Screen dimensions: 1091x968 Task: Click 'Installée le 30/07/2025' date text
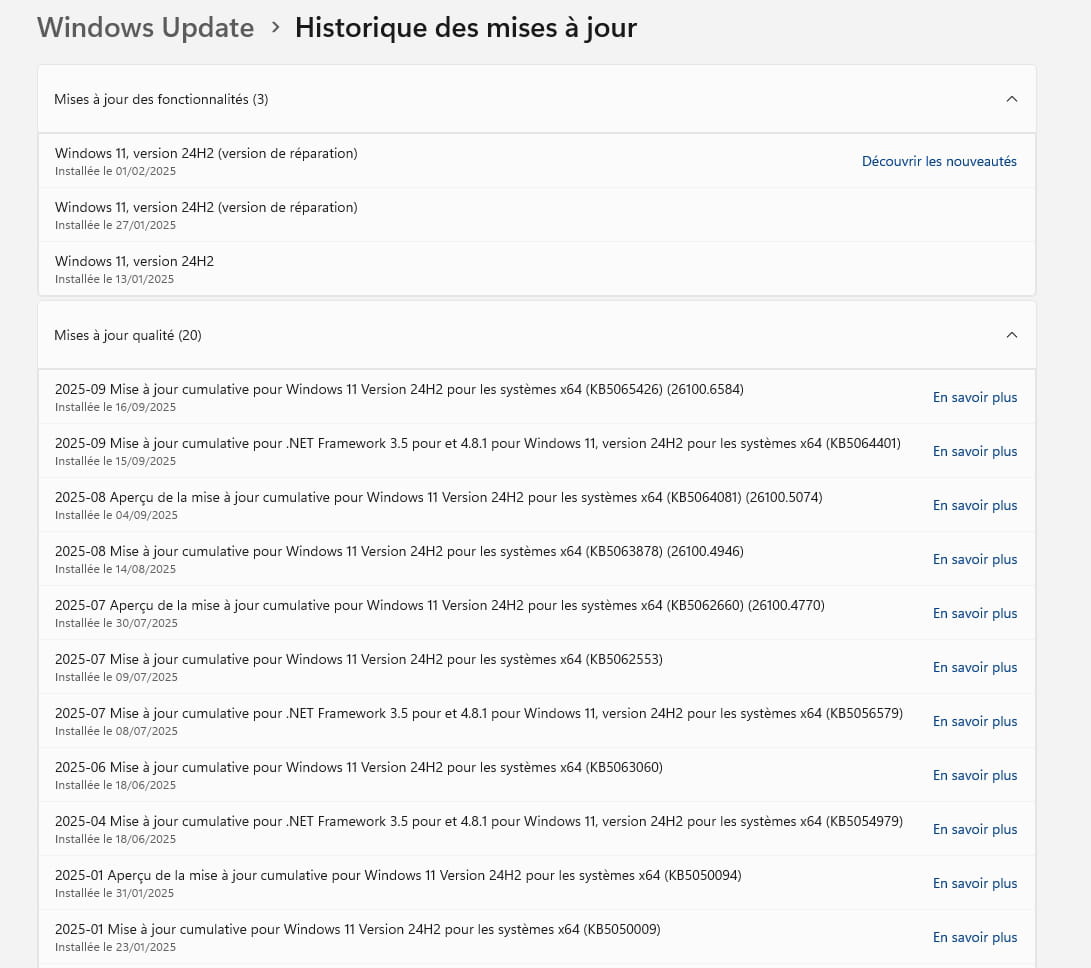[x=116, y=624]
